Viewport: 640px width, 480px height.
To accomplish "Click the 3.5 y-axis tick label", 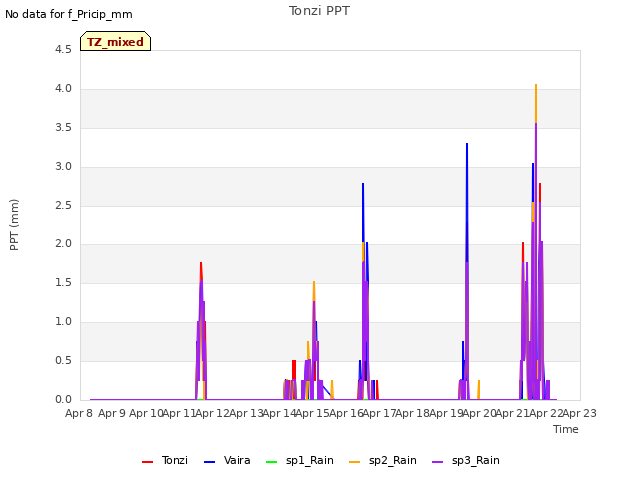I will 63,127.
